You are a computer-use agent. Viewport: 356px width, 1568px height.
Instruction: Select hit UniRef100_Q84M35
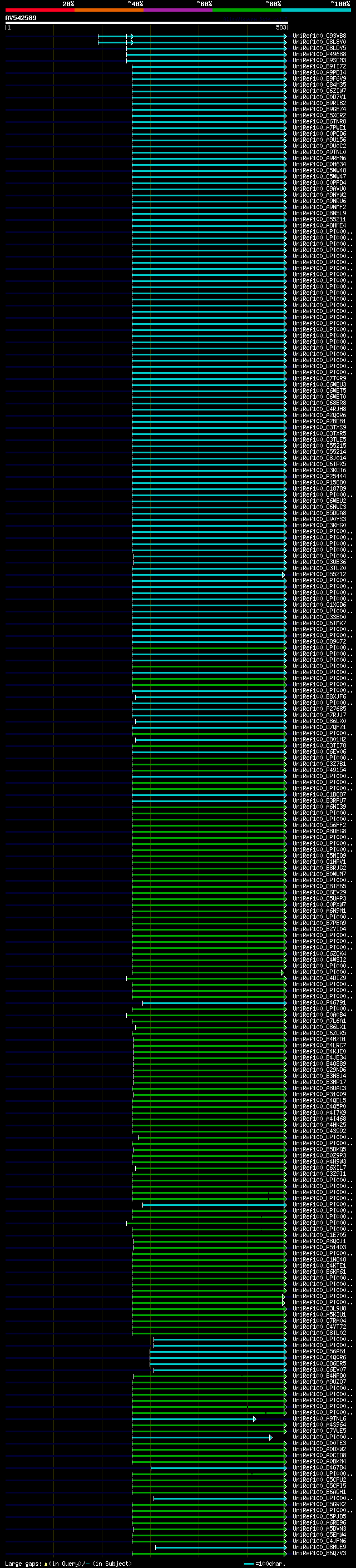pos(319,85)
